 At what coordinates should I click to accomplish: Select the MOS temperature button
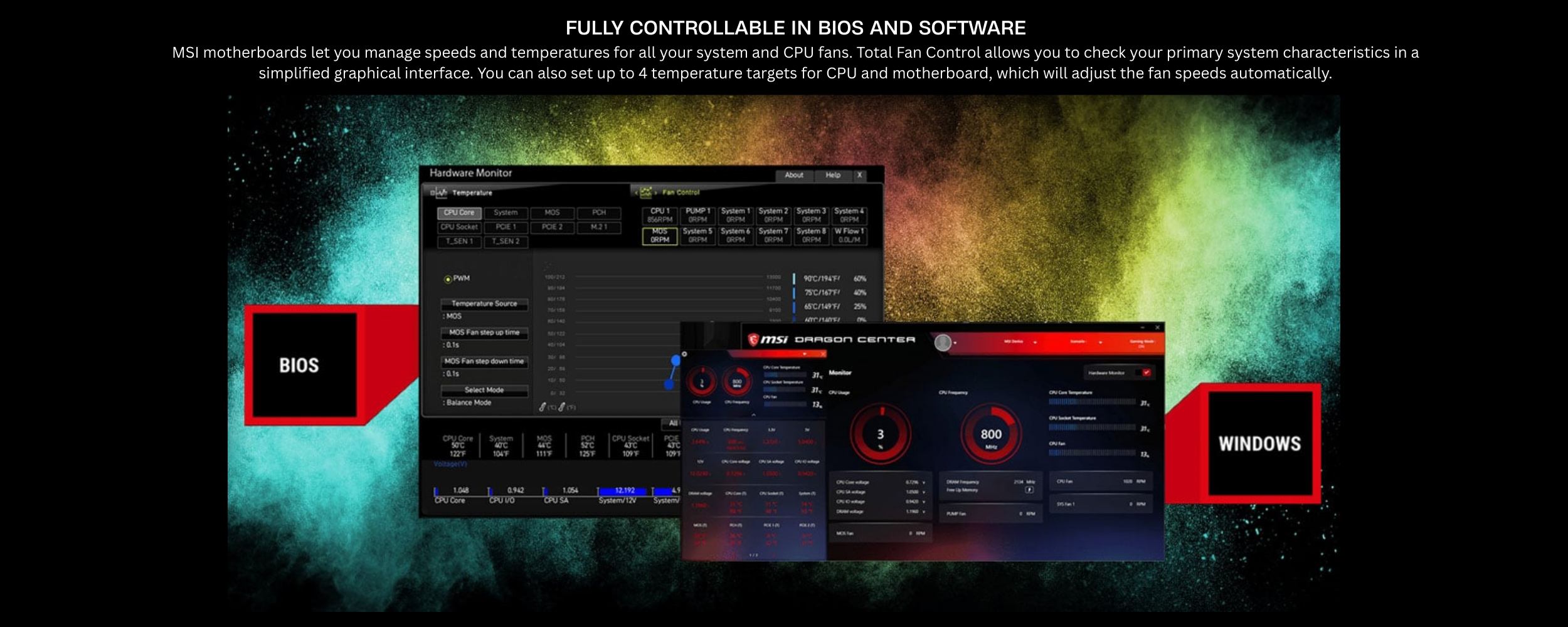pos(552,213)
